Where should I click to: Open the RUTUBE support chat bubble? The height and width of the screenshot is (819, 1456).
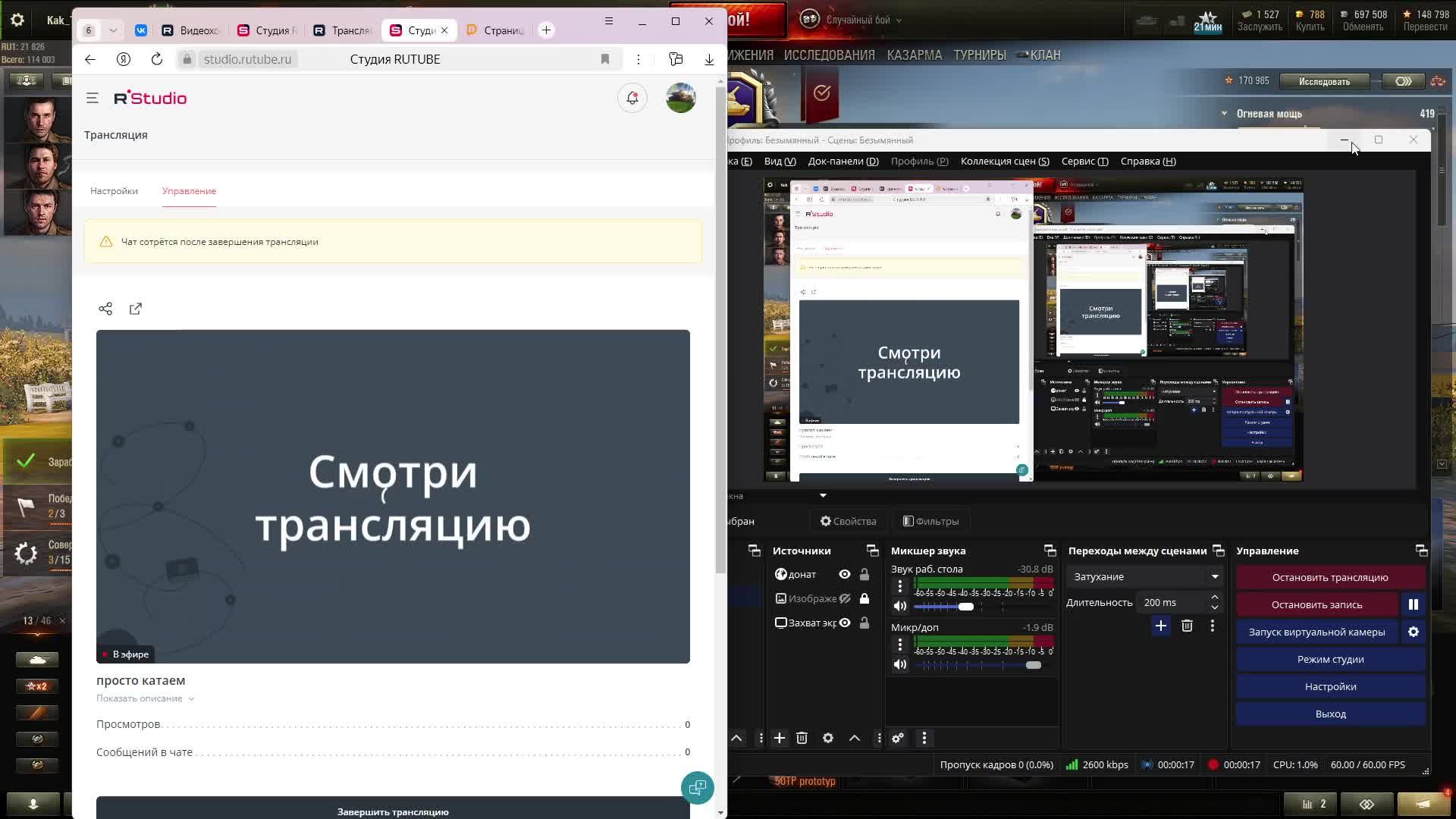point(698,788)
